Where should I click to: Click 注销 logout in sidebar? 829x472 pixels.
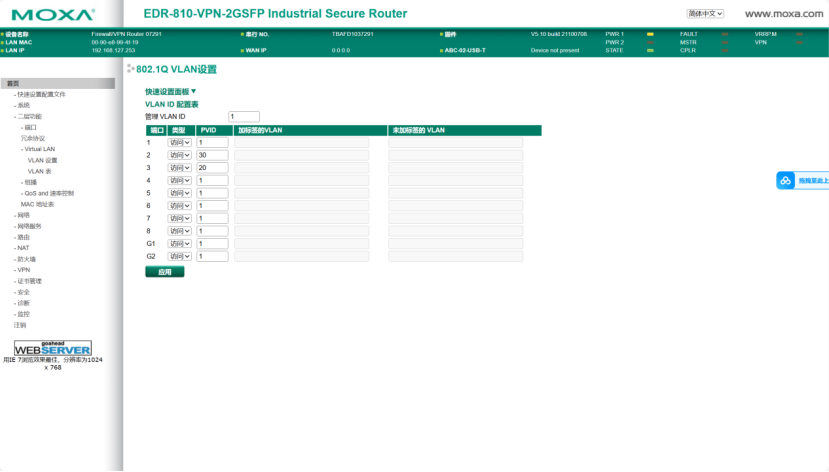click(20, 325)
